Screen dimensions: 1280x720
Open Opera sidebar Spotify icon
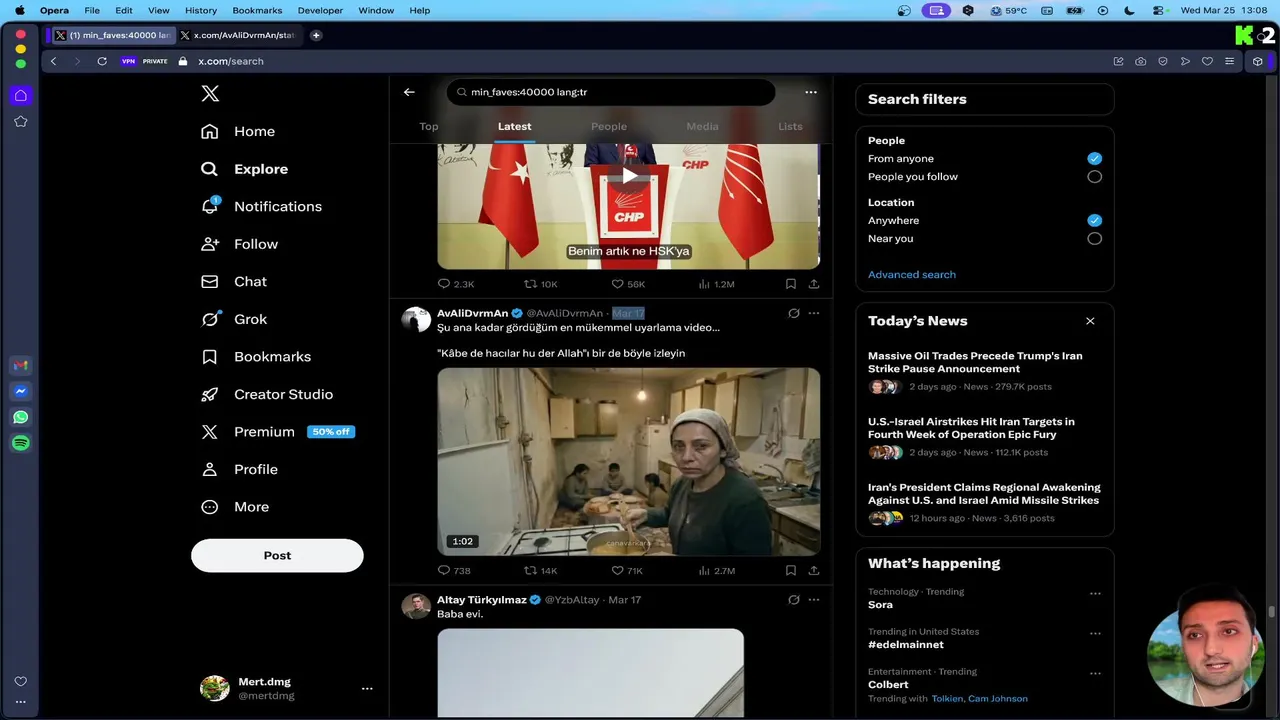point(21,443)
